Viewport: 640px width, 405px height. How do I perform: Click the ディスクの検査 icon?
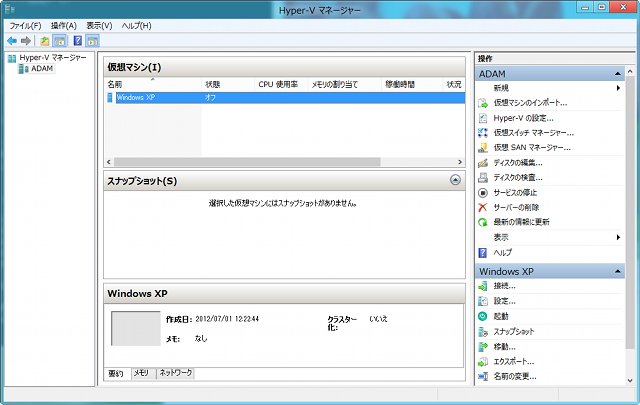(x=483, y=178)
